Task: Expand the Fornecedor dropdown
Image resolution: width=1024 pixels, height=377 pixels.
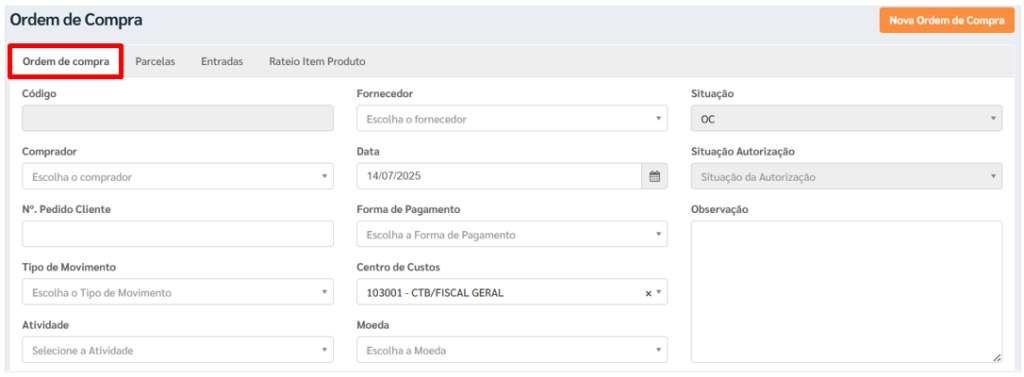Action: 512,119
